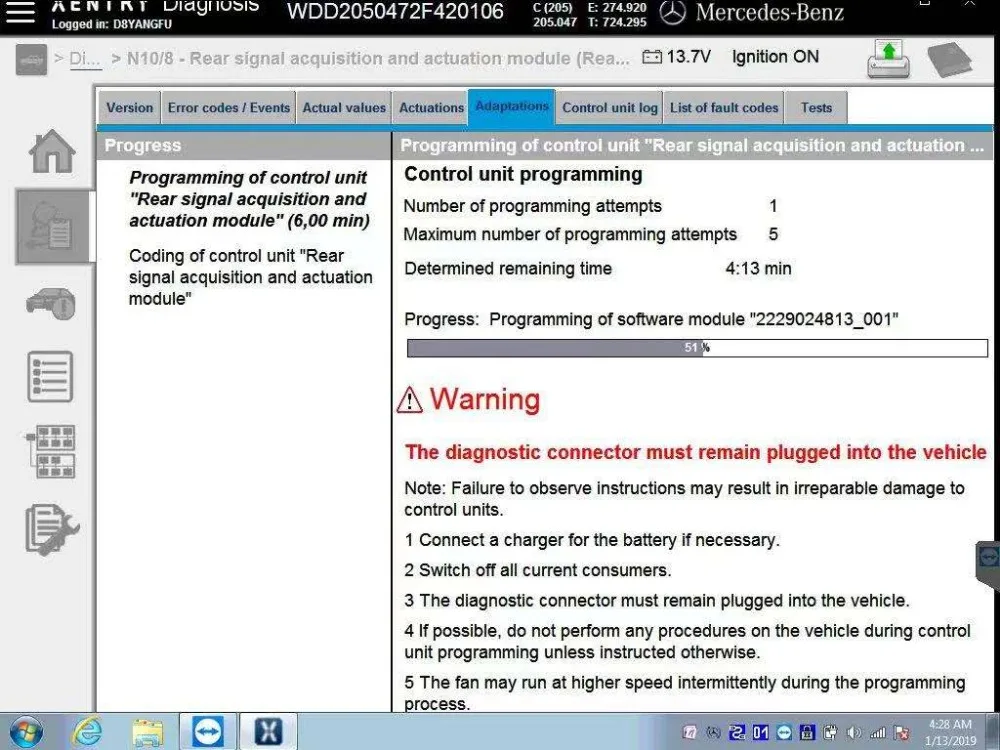This screenshot has height=750, width=1000.
Task: Click the padlock tray icon
Action: [x=807, y=733]
